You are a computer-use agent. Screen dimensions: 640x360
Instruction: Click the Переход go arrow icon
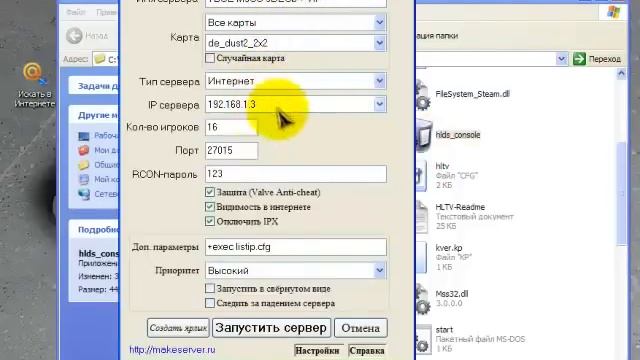(579, 59)
